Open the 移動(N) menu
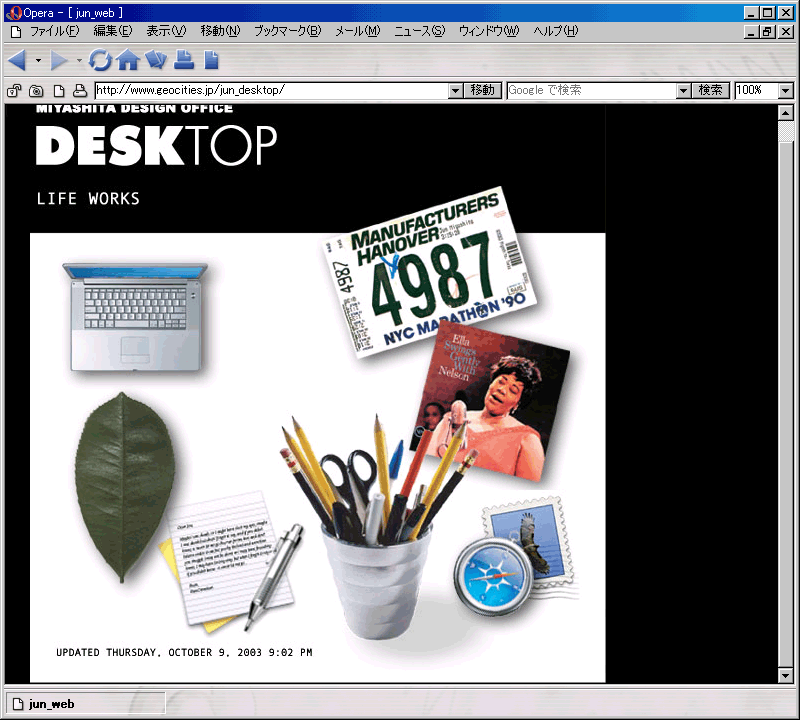 click(x=220, y=31)
